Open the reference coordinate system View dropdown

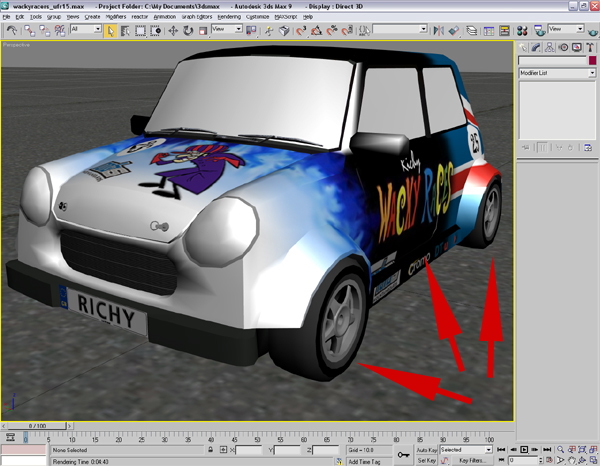(x=227, y=29)
